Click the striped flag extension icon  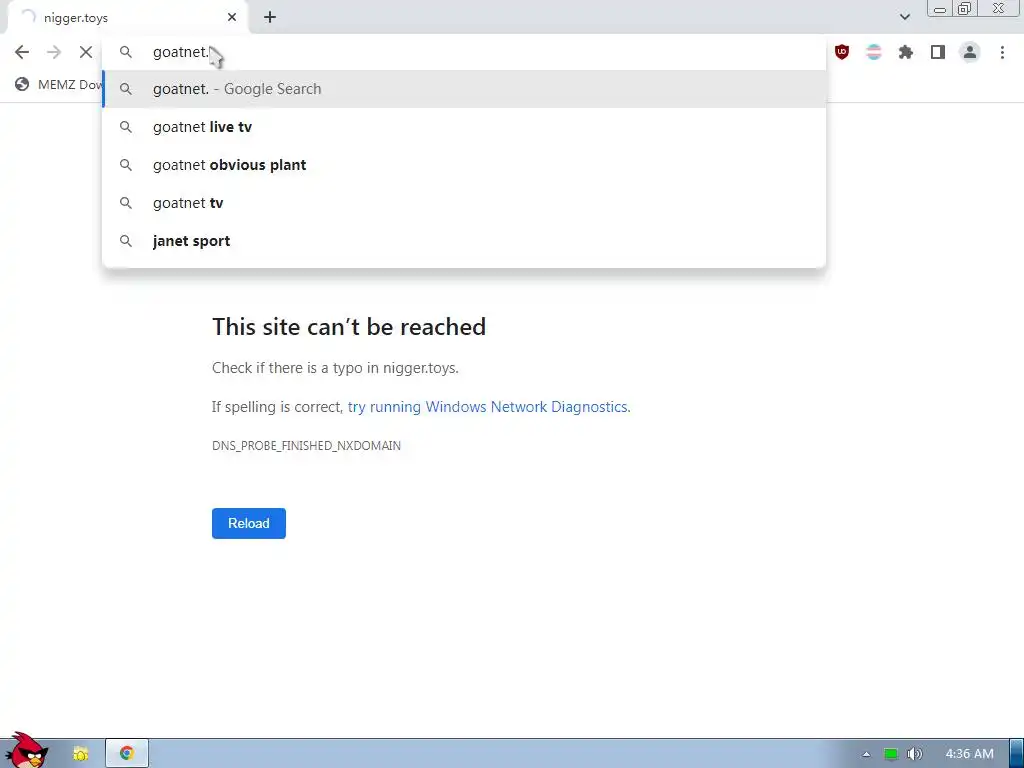point(874,52)
